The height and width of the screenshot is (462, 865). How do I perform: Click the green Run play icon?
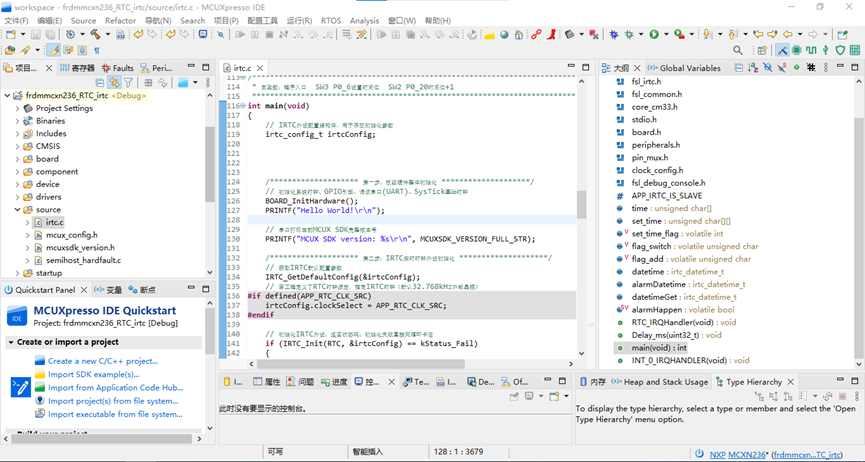[654, 34]
